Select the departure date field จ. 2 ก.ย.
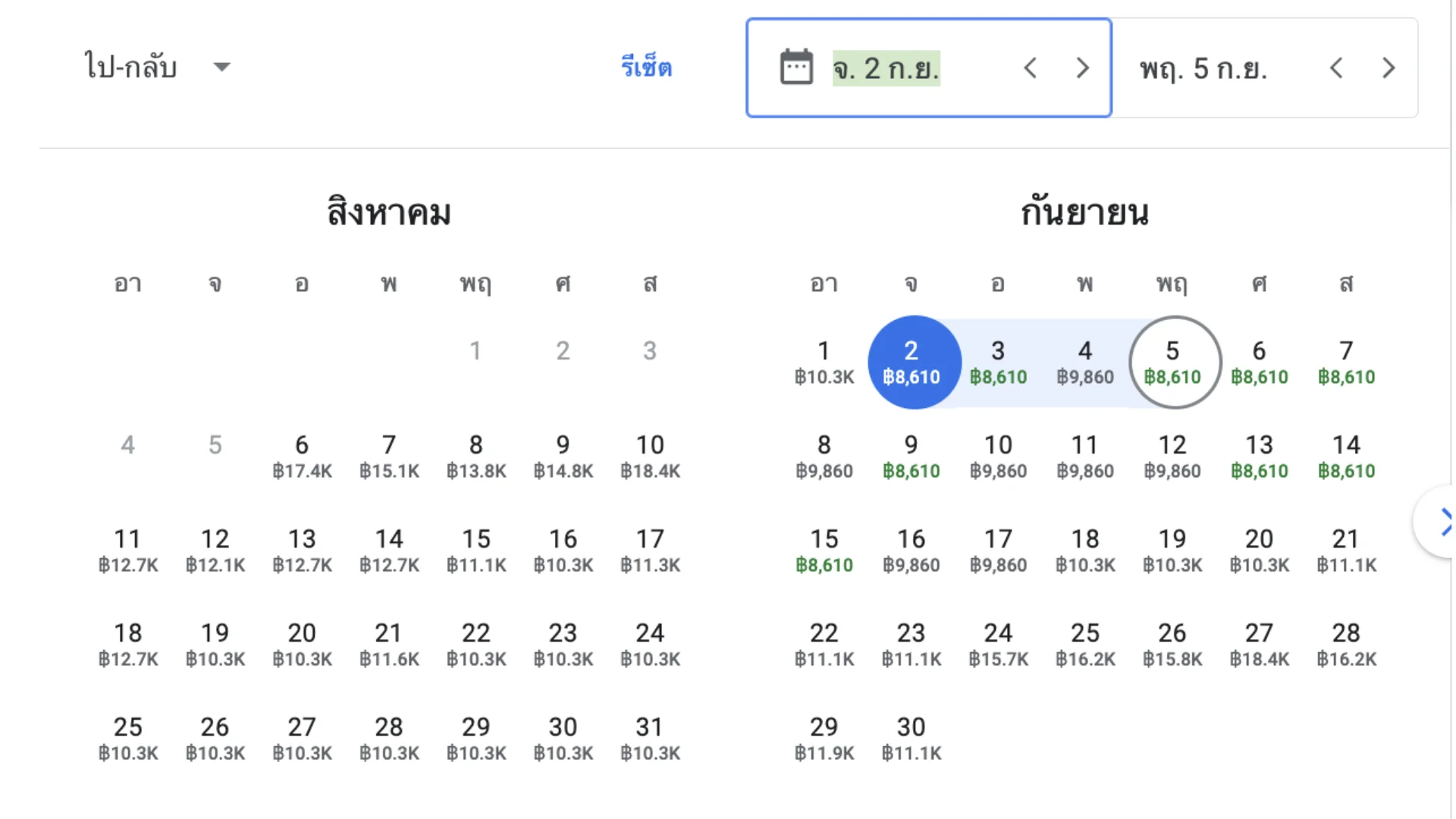This screenshot has width=1456, height=819. tap(886, 68)
